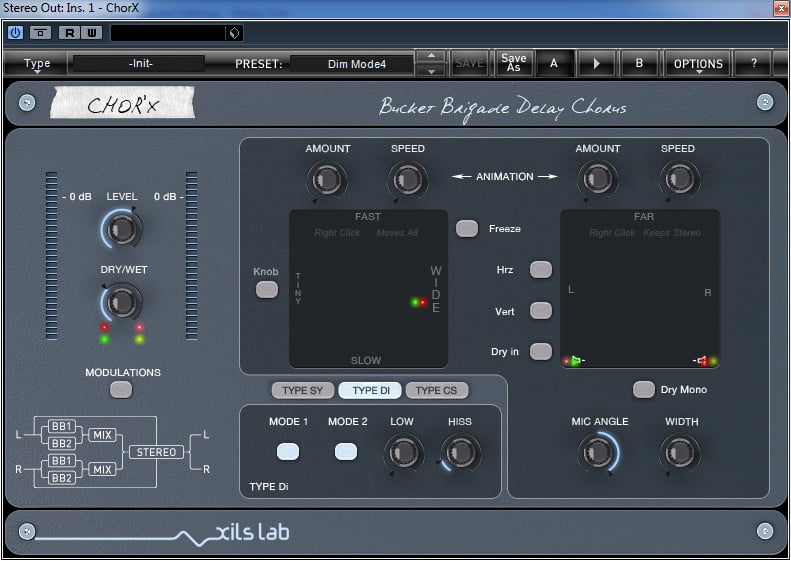The width and height of the screenshot is (791, 561).
Task: Click the HISS knob
Action: pos(460,452)
